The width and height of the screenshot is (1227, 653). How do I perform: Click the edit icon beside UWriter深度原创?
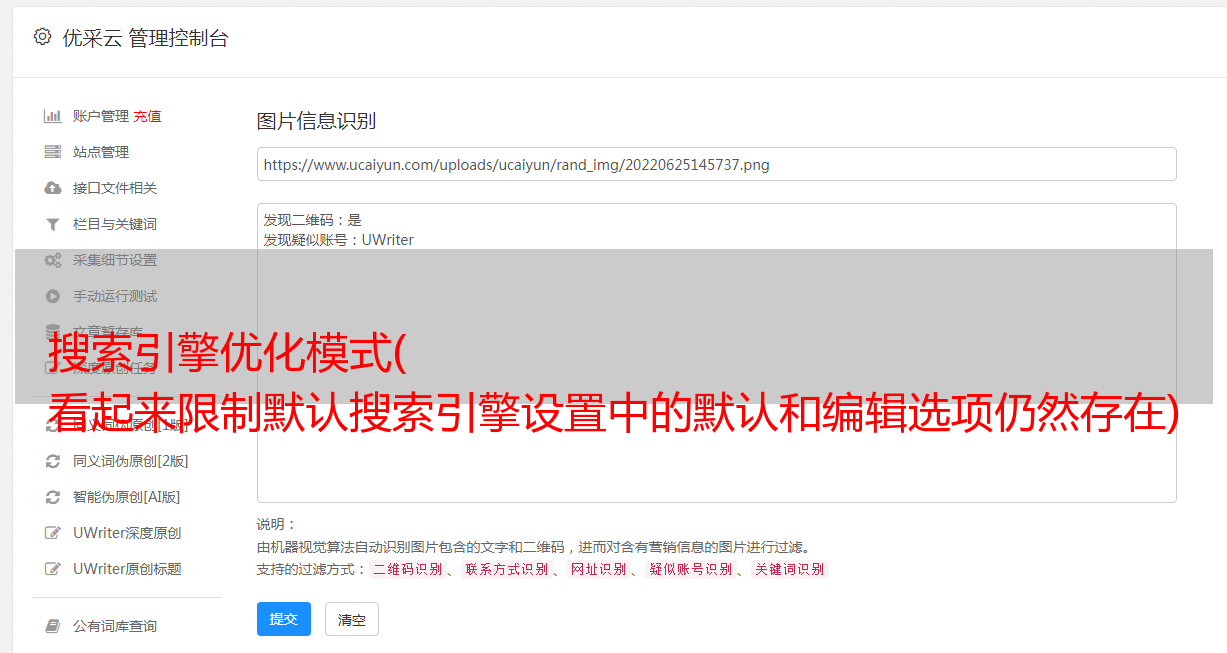[x=53, y=533]
